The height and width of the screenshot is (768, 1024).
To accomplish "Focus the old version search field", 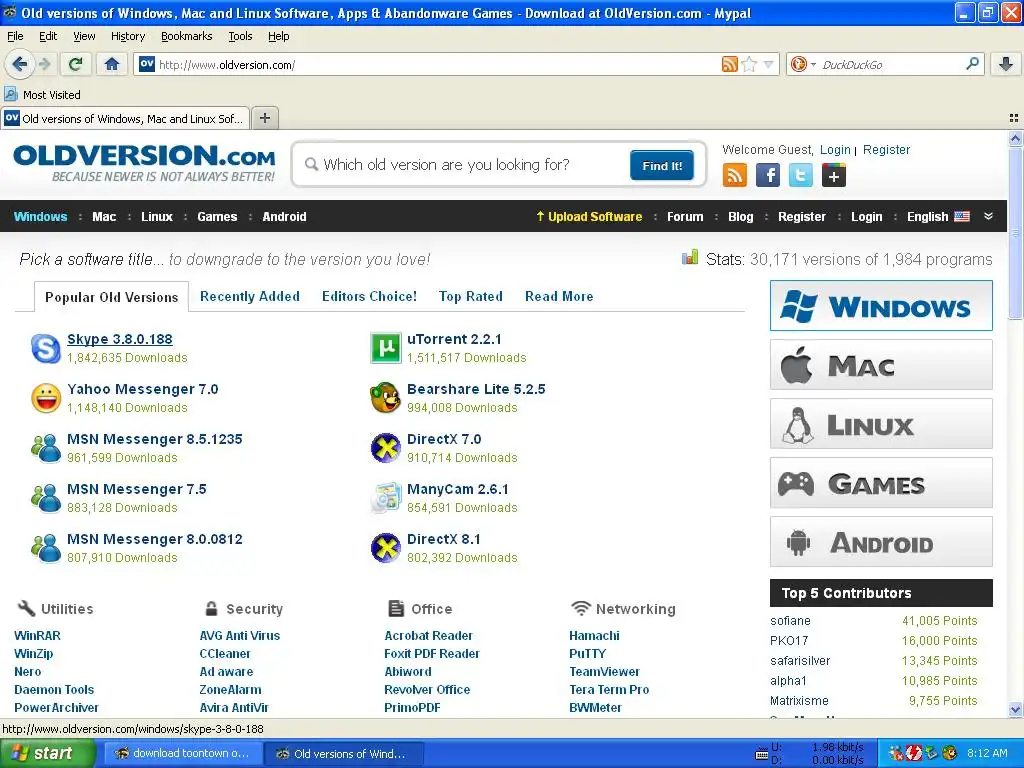I will coord(464,165).
